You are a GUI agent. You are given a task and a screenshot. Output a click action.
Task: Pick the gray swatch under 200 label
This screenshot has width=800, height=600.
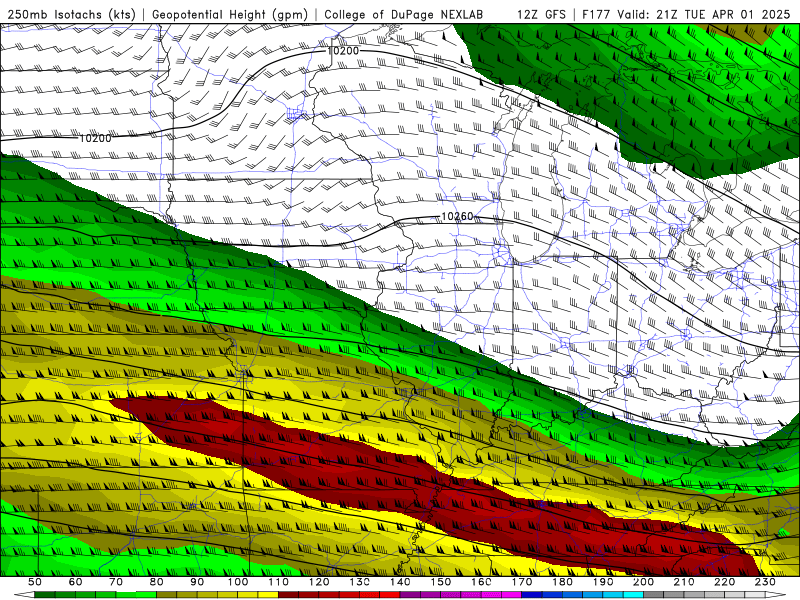point(654,595)
